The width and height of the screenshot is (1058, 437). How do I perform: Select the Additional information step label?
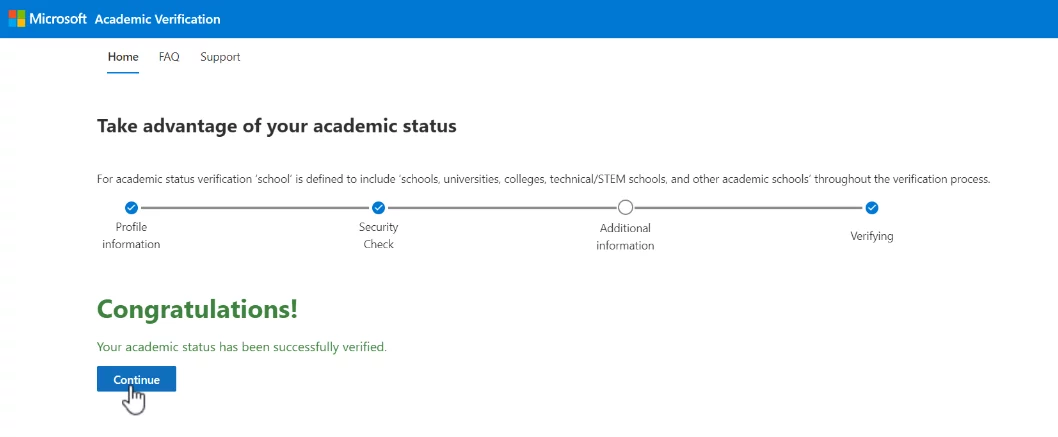[x=625, y=237]
